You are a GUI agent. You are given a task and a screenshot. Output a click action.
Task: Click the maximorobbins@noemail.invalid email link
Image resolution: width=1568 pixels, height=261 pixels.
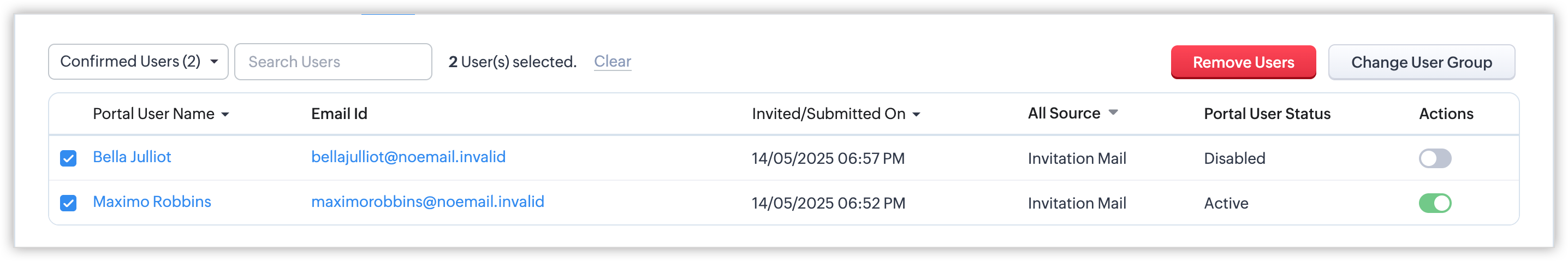pyautogui.click(x=428, y=201)
